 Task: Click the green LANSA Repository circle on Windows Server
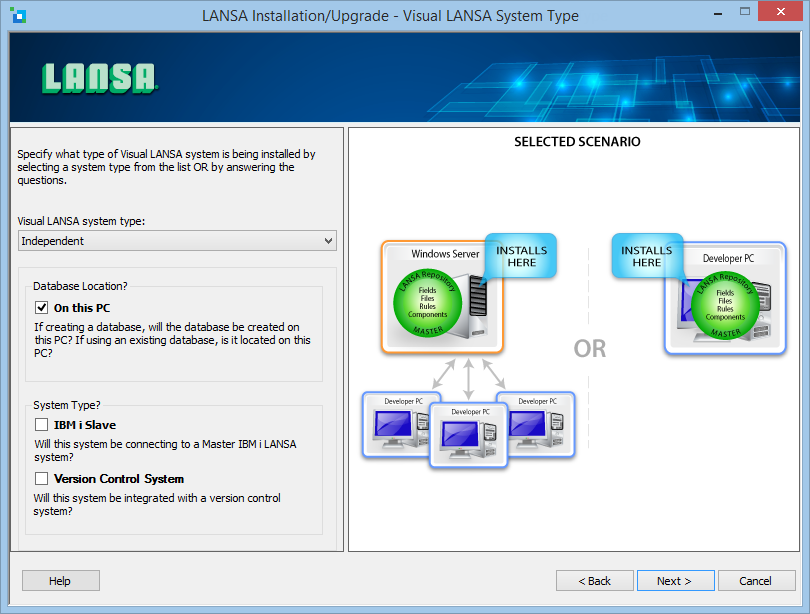coord(427,303)
